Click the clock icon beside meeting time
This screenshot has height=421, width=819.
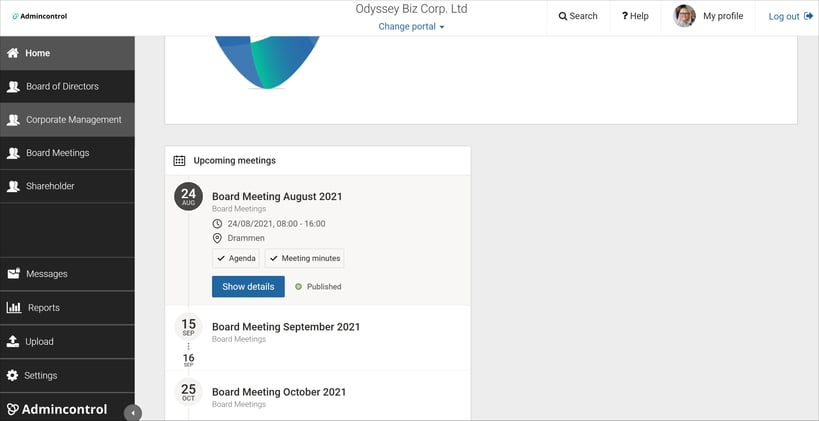(x=217, y=224)
